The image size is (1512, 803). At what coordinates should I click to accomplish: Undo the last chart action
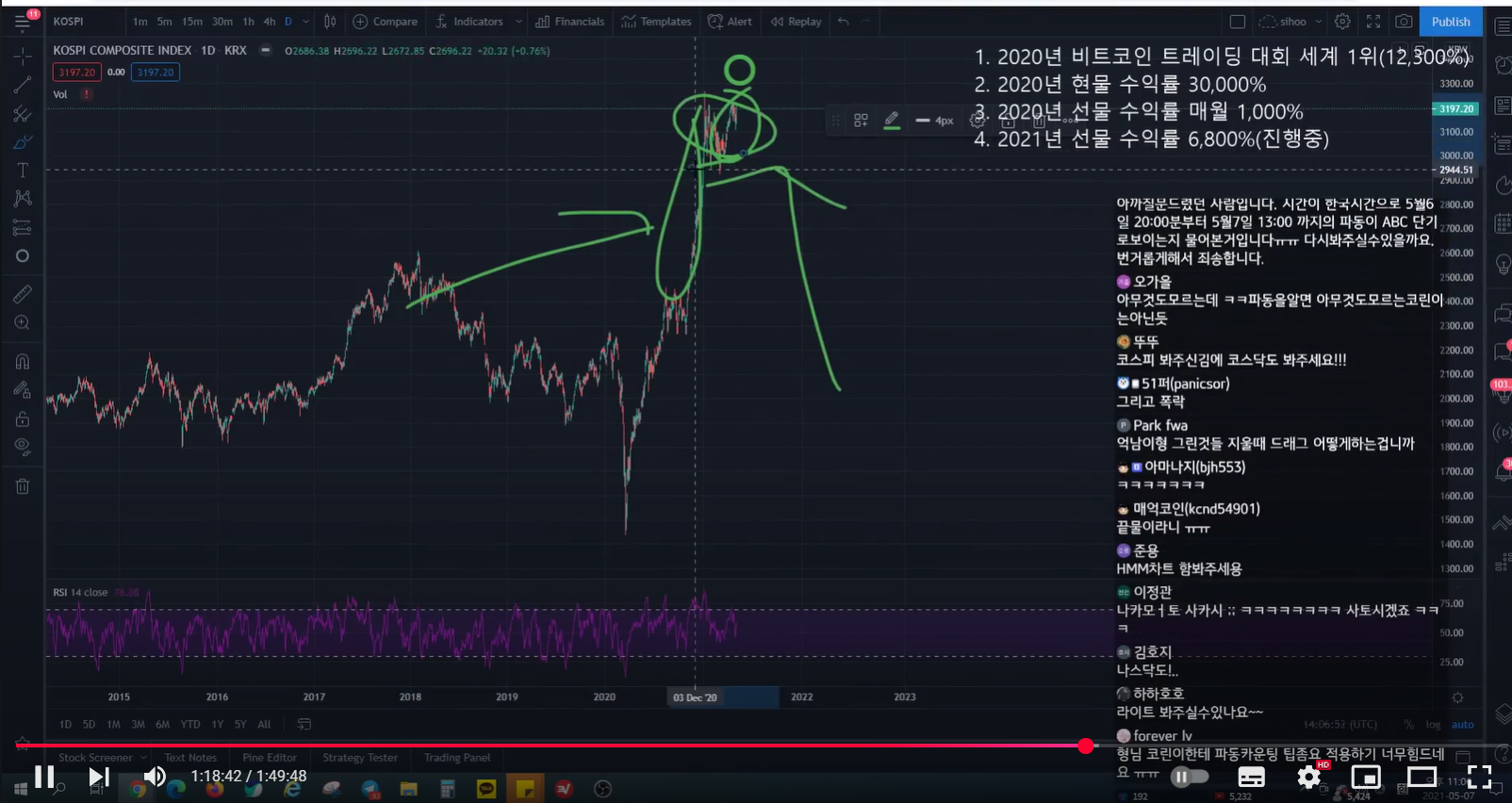click(844, 22)
